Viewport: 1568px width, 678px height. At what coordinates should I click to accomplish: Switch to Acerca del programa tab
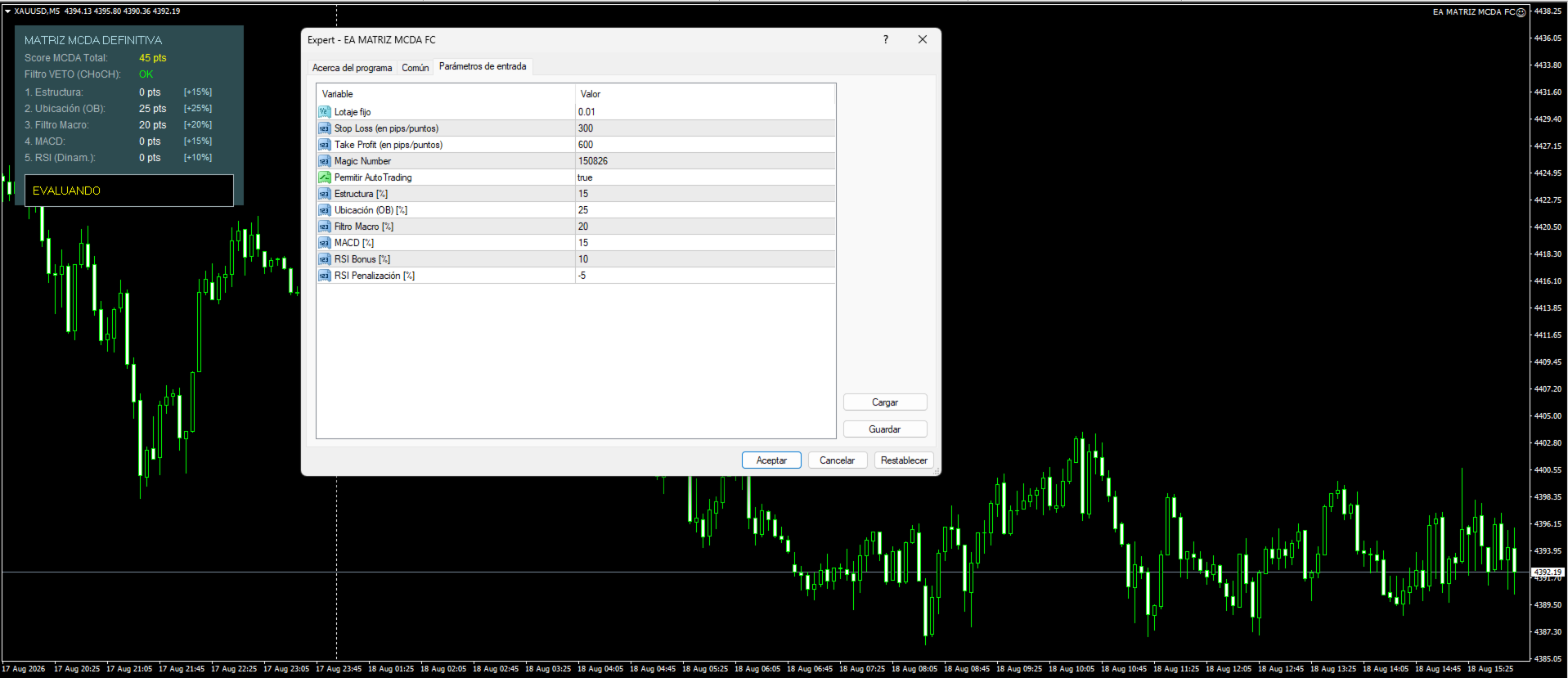click(353, 68)
